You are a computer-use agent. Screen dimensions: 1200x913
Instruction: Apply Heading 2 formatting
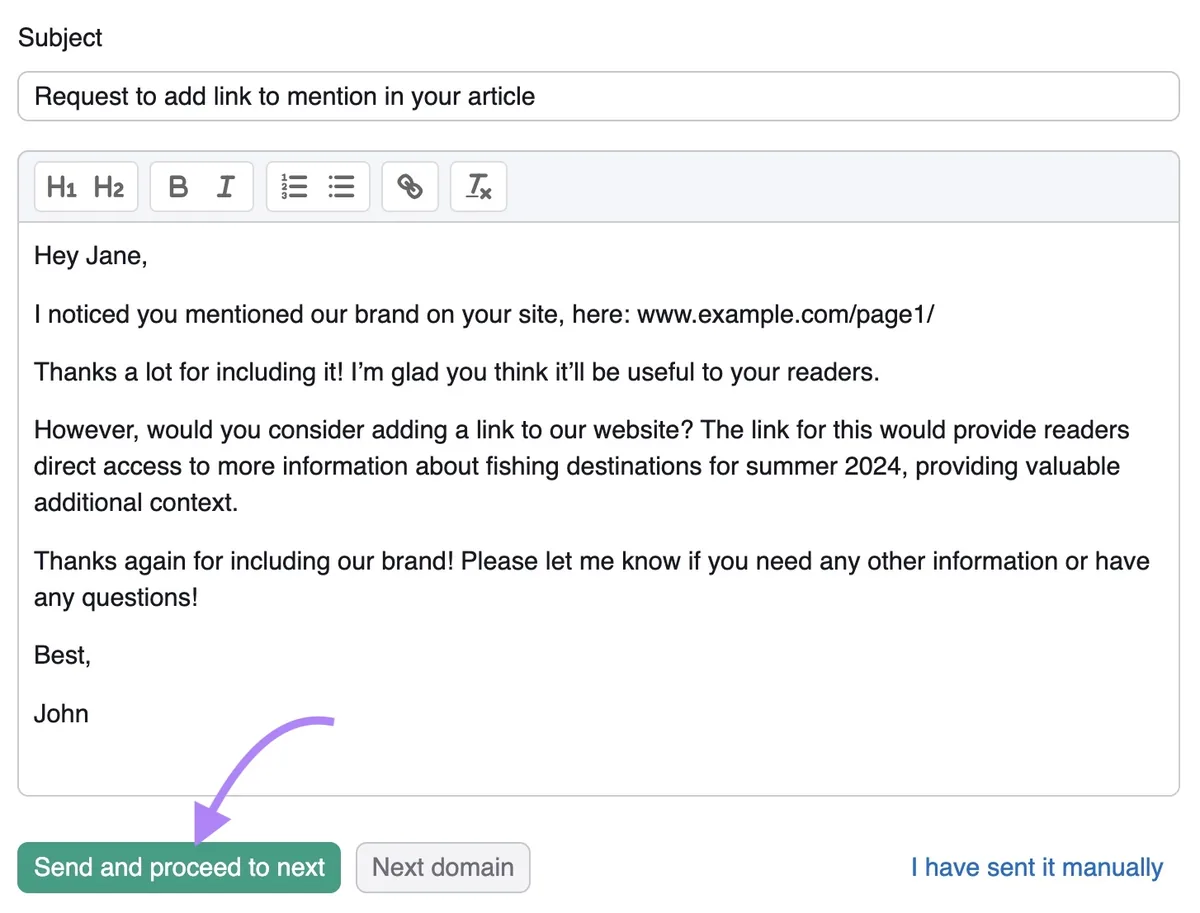coord(109,187)
